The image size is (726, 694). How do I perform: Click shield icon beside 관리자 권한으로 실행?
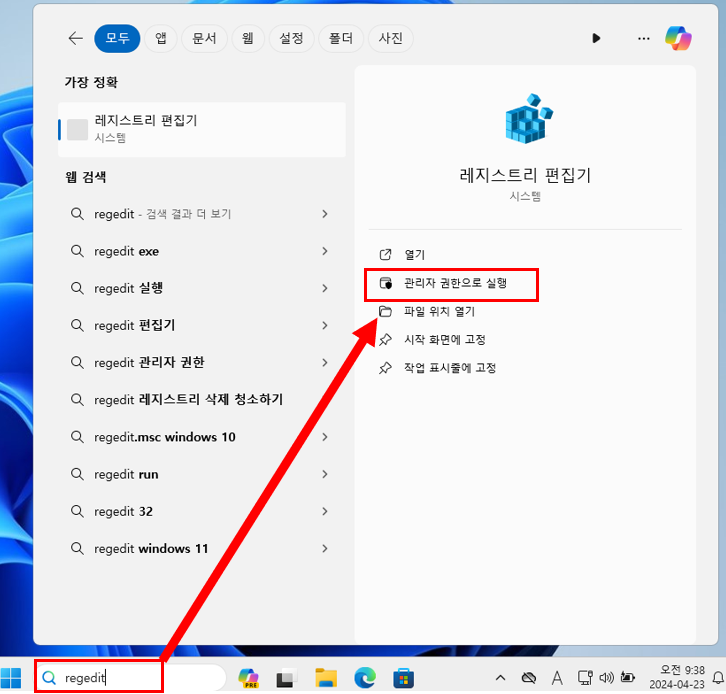point(386,283)
